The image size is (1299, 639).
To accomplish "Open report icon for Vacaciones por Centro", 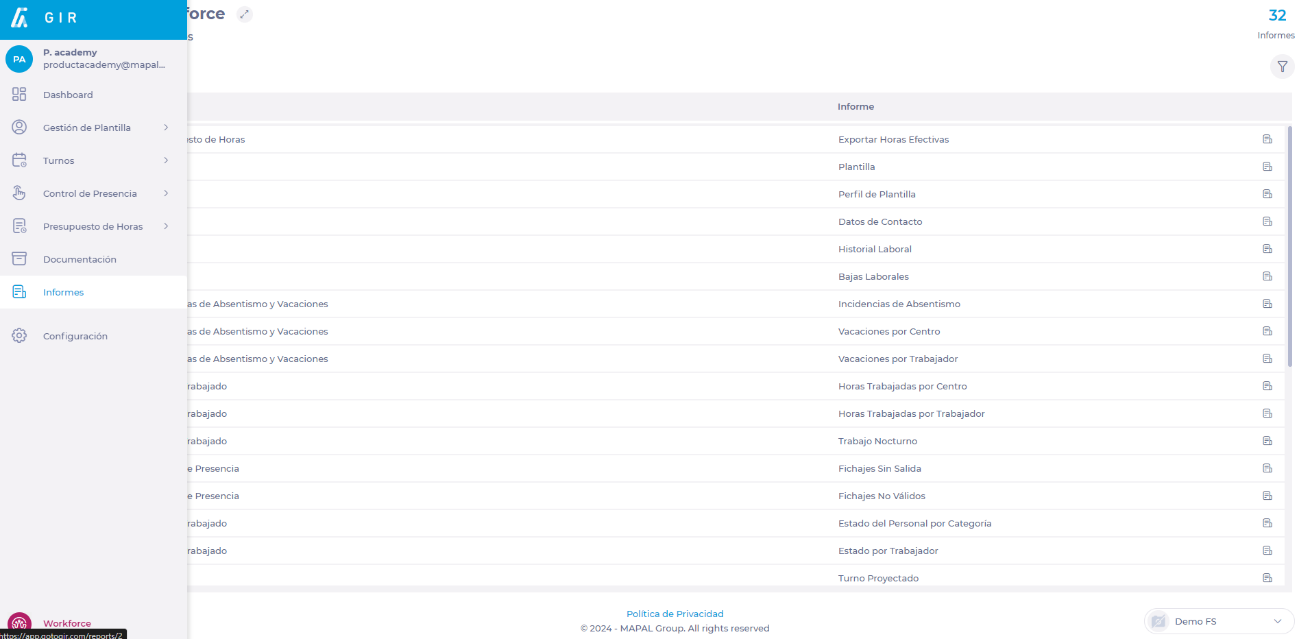I will (1267, 331).
